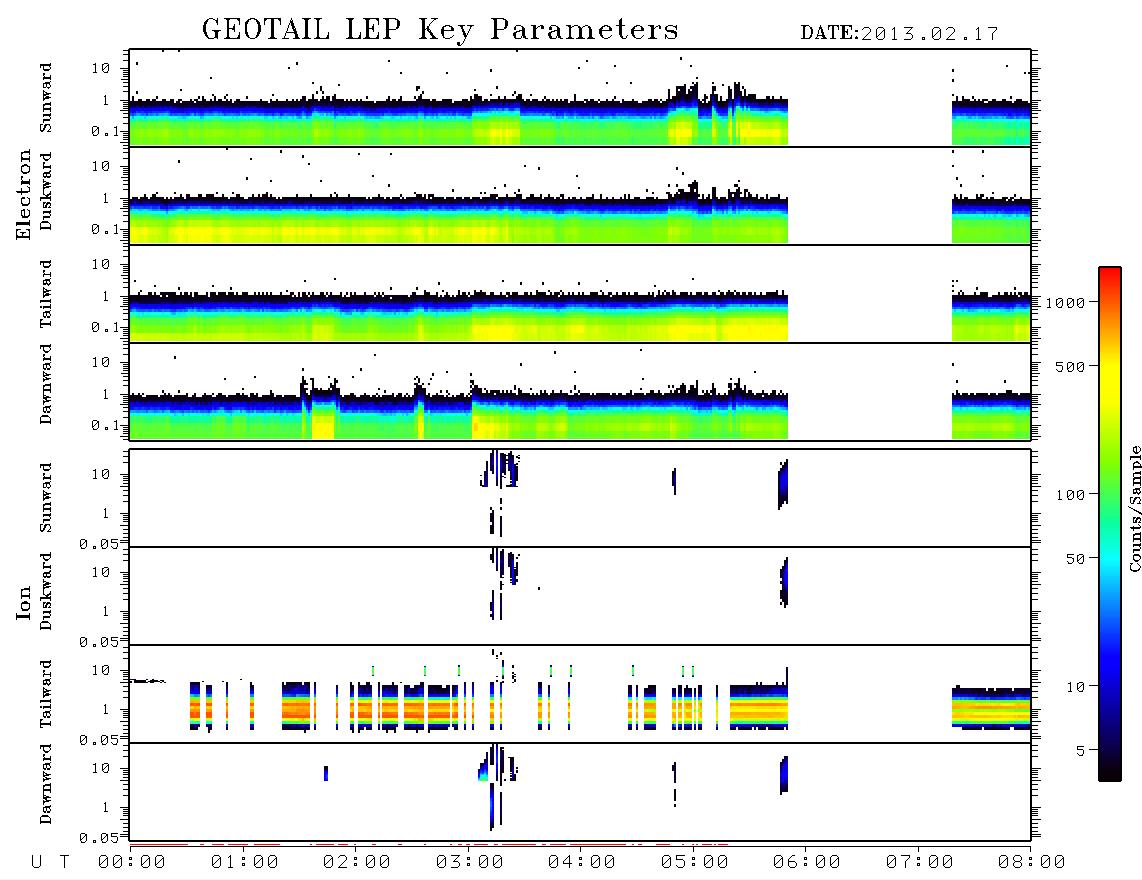Screen dimensions: 1142x880
Task: Click the Ion "Sunward" axis label
Action: 46,498
